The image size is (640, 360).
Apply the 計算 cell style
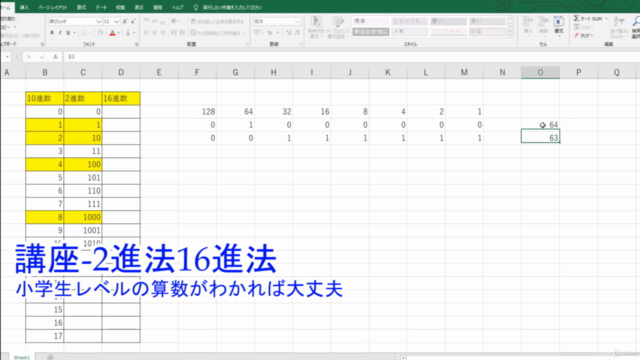(487, 31)
